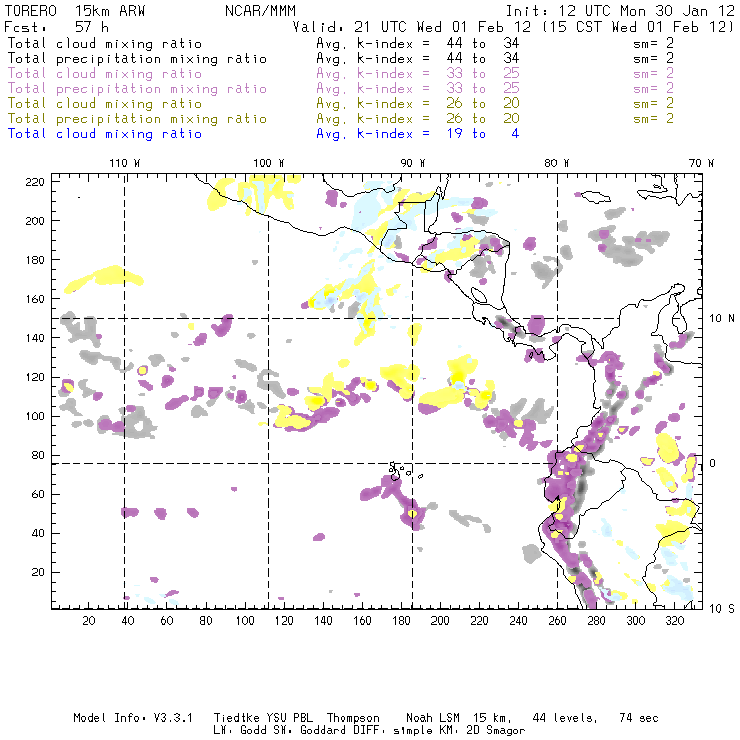
Task: Select 'Model Info: V3.3.1' footer text
Action: tap(133, 718)
